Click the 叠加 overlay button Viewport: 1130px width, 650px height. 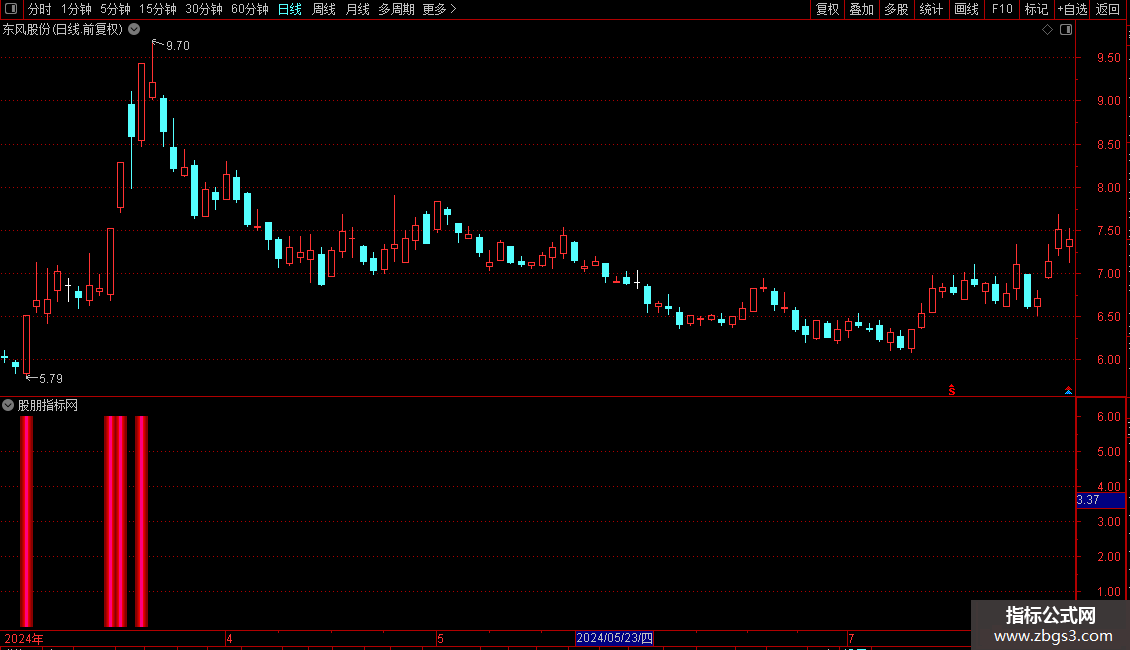(x=861, y=9)
